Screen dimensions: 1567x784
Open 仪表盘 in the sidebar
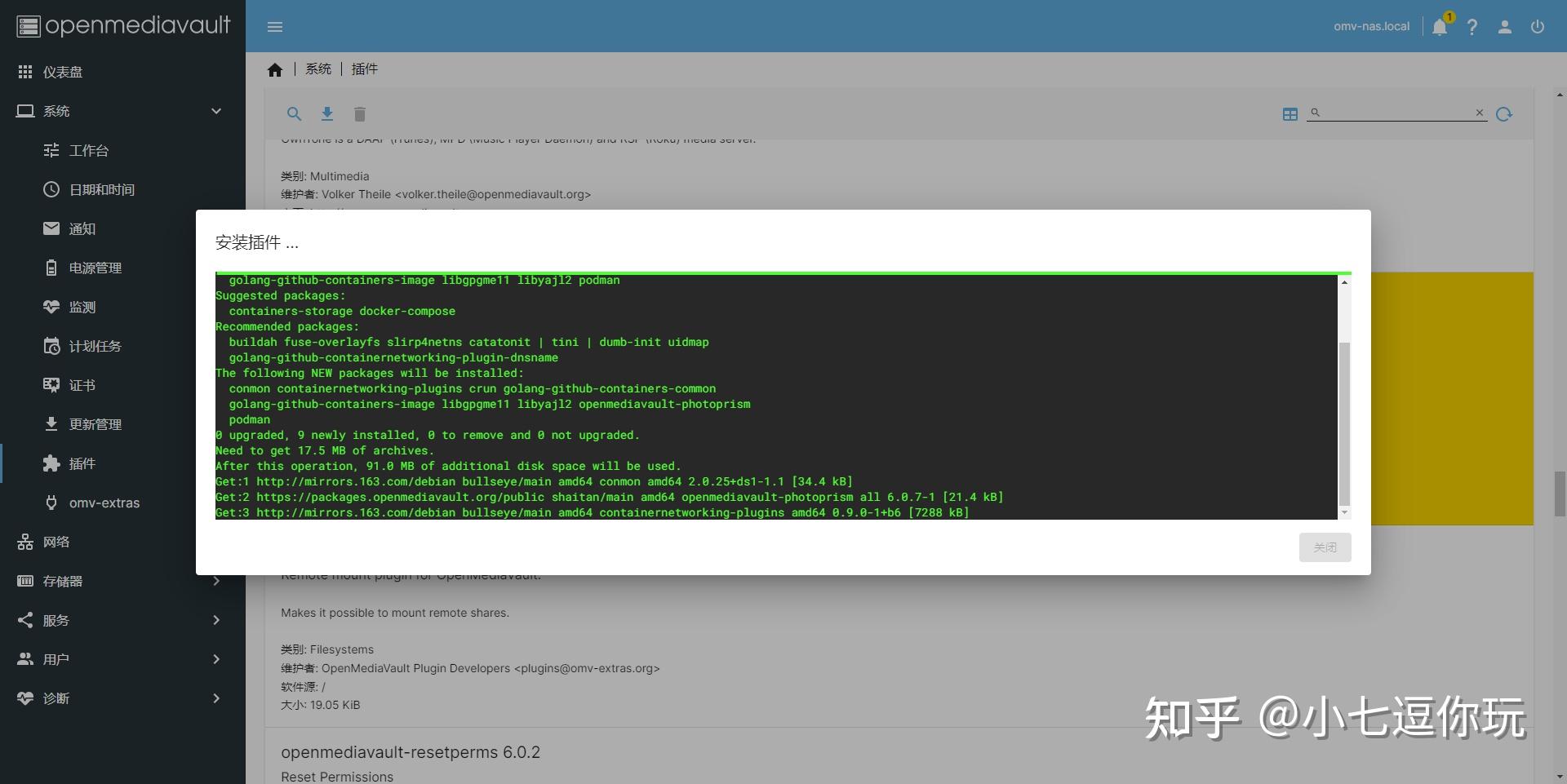pyautogui.click(x=122, y=72)
